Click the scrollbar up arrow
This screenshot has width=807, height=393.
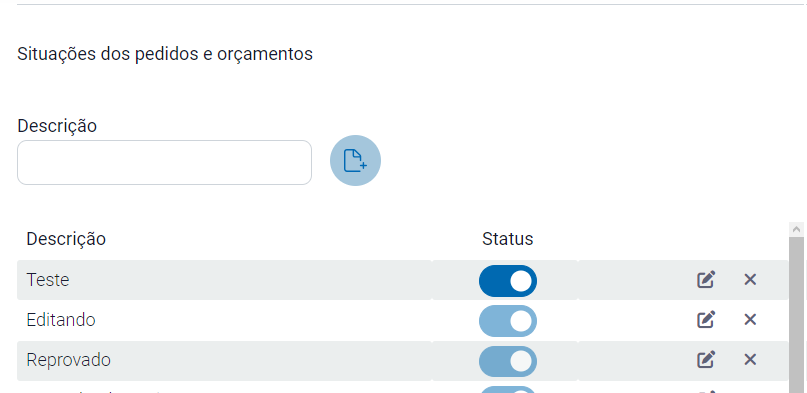(x=797, y=229)
